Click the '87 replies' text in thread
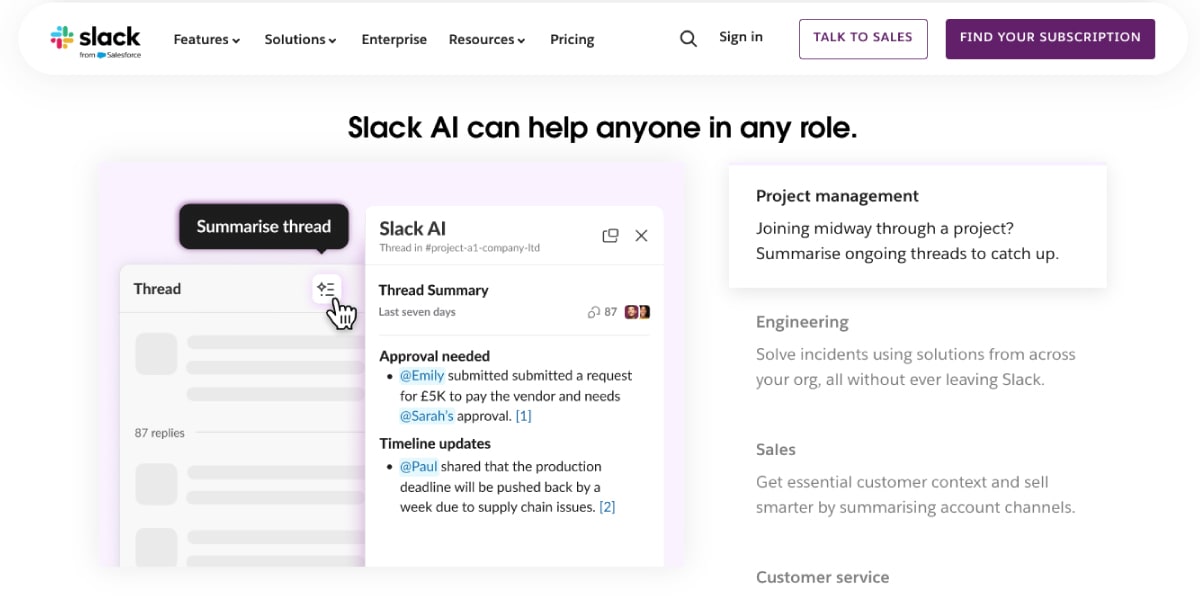Screen dimensions: 1200x600 (160, 433)
